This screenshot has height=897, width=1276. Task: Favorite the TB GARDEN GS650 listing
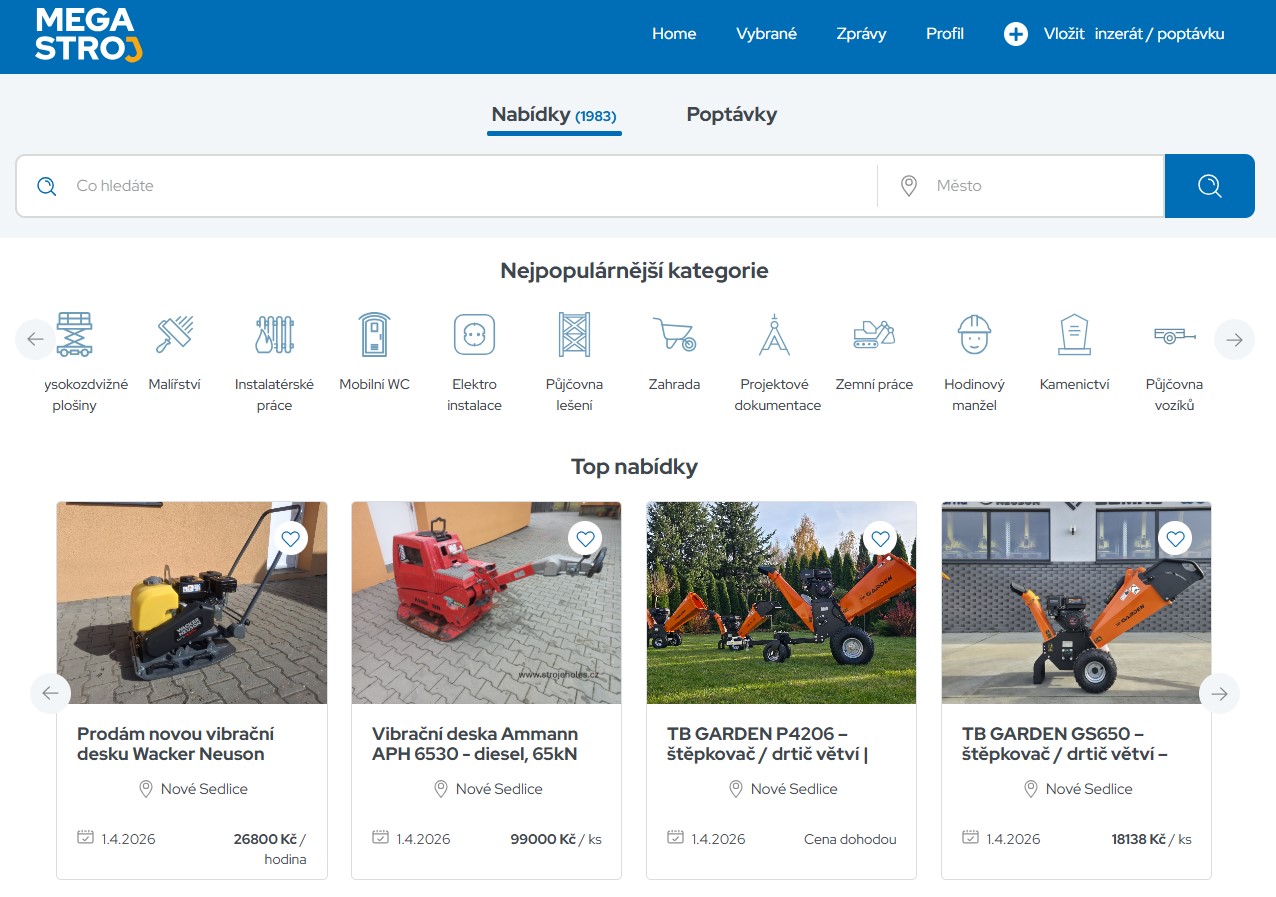click(1176, 539)
